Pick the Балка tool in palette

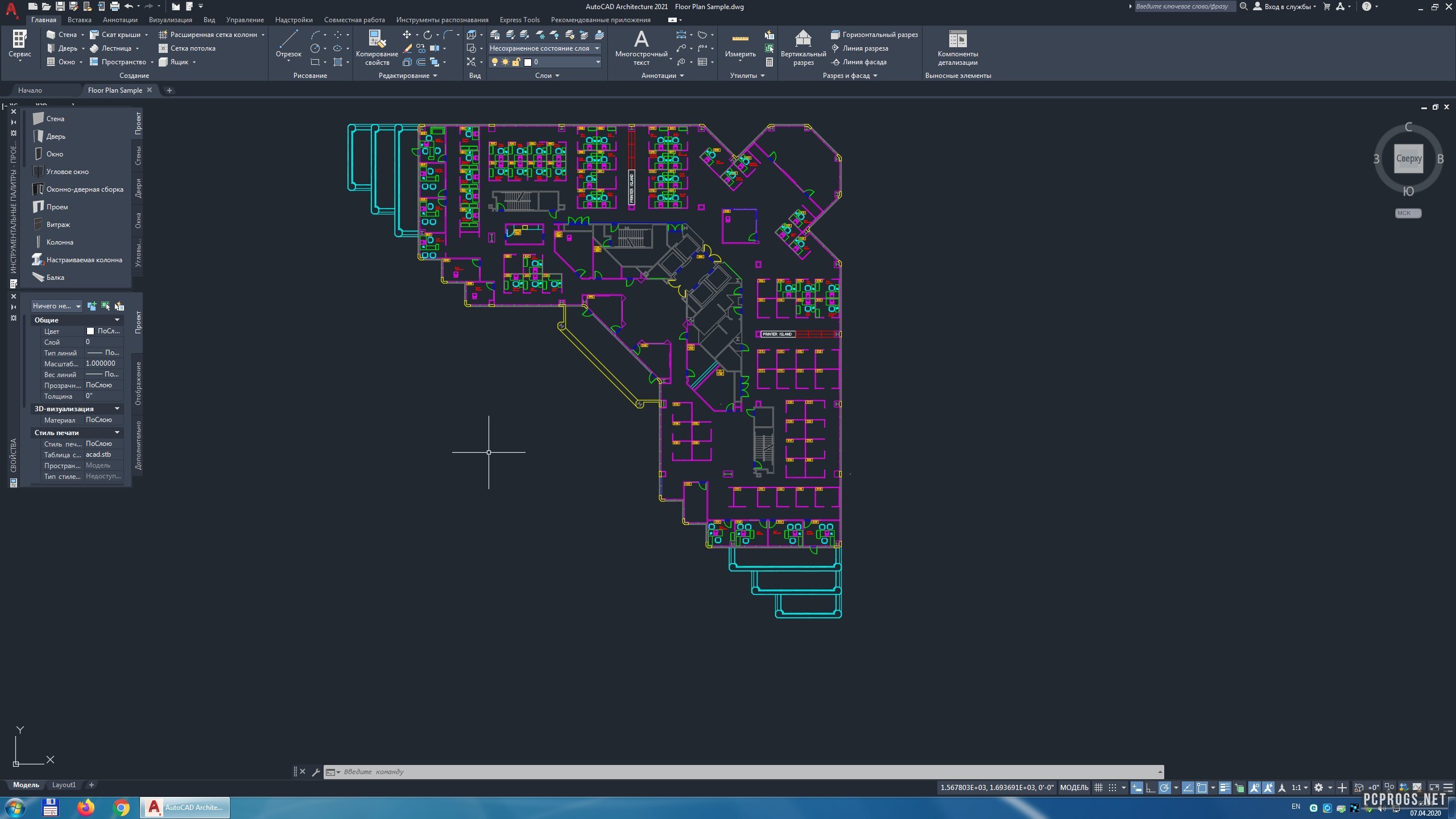pos(55,278)
